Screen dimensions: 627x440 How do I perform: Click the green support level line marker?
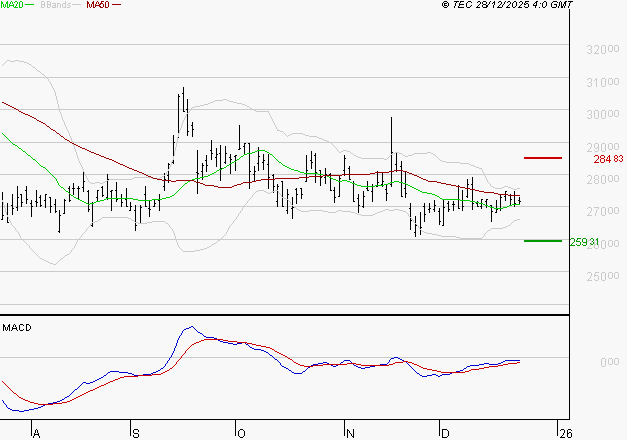(x=543, y=241)
